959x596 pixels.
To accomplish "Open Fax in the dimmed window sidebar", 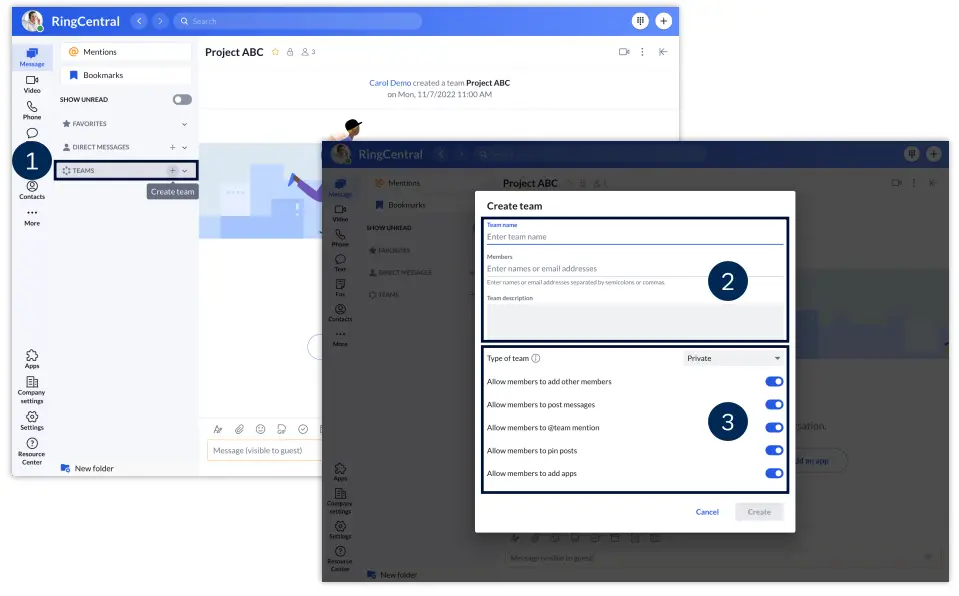I will [x=340, y=288].
